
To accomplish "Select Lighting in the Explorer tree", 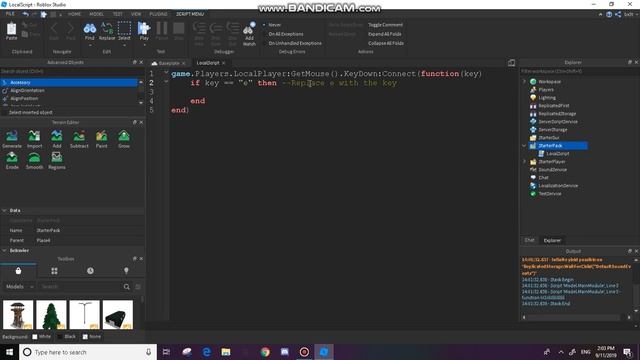I will coord(547,98).
